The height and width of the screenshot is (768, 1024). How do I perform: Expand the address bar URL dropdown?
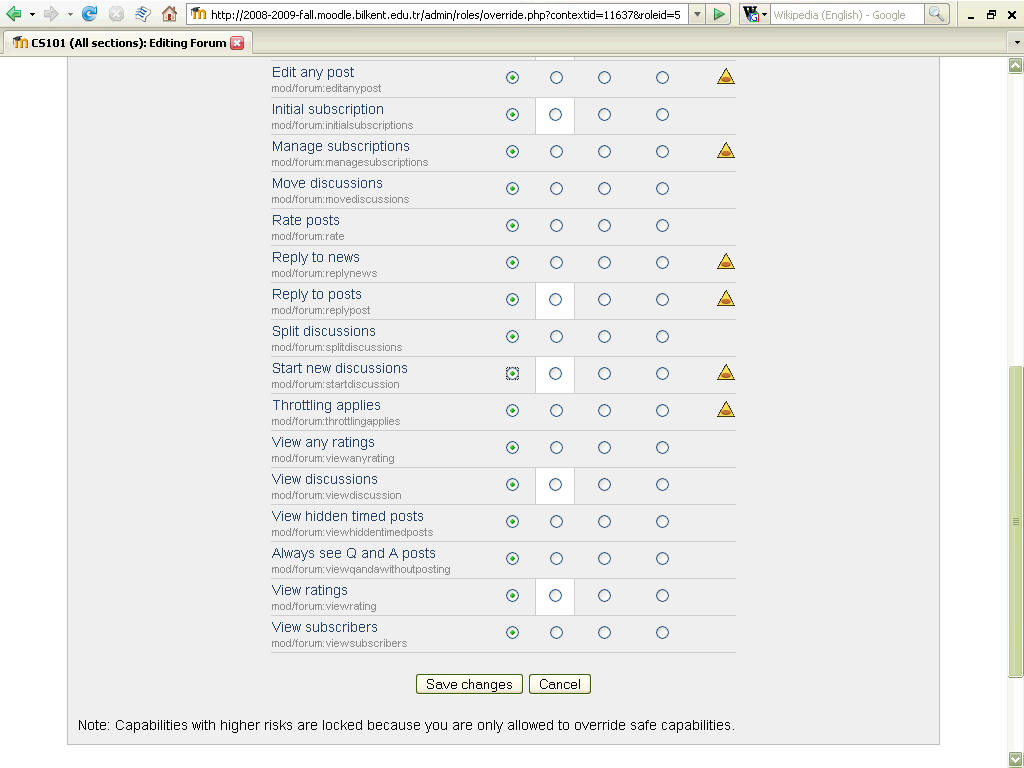[697, 14]
